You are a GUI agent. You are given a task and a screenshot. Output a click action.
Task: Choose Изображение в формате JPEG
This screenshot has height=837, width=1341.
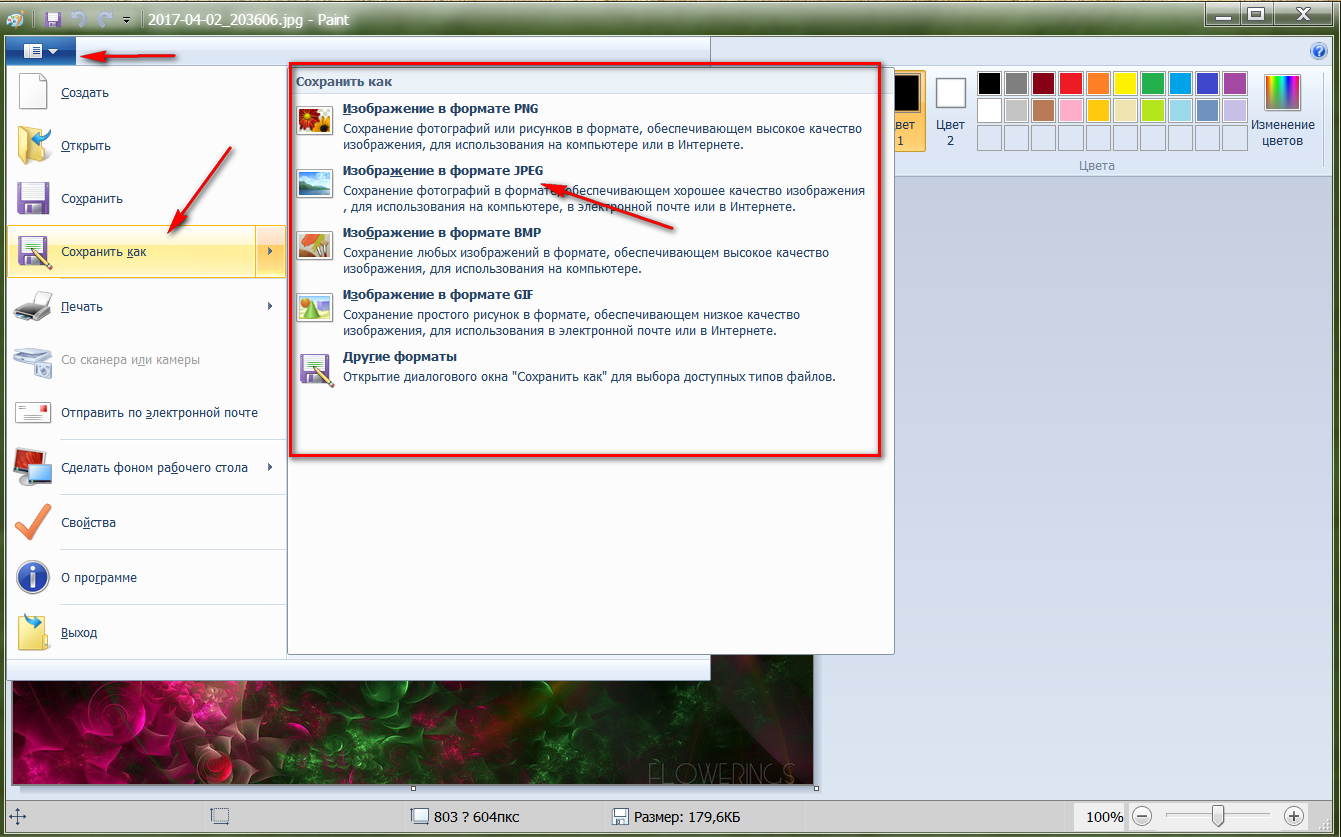[x=443, y=171]
